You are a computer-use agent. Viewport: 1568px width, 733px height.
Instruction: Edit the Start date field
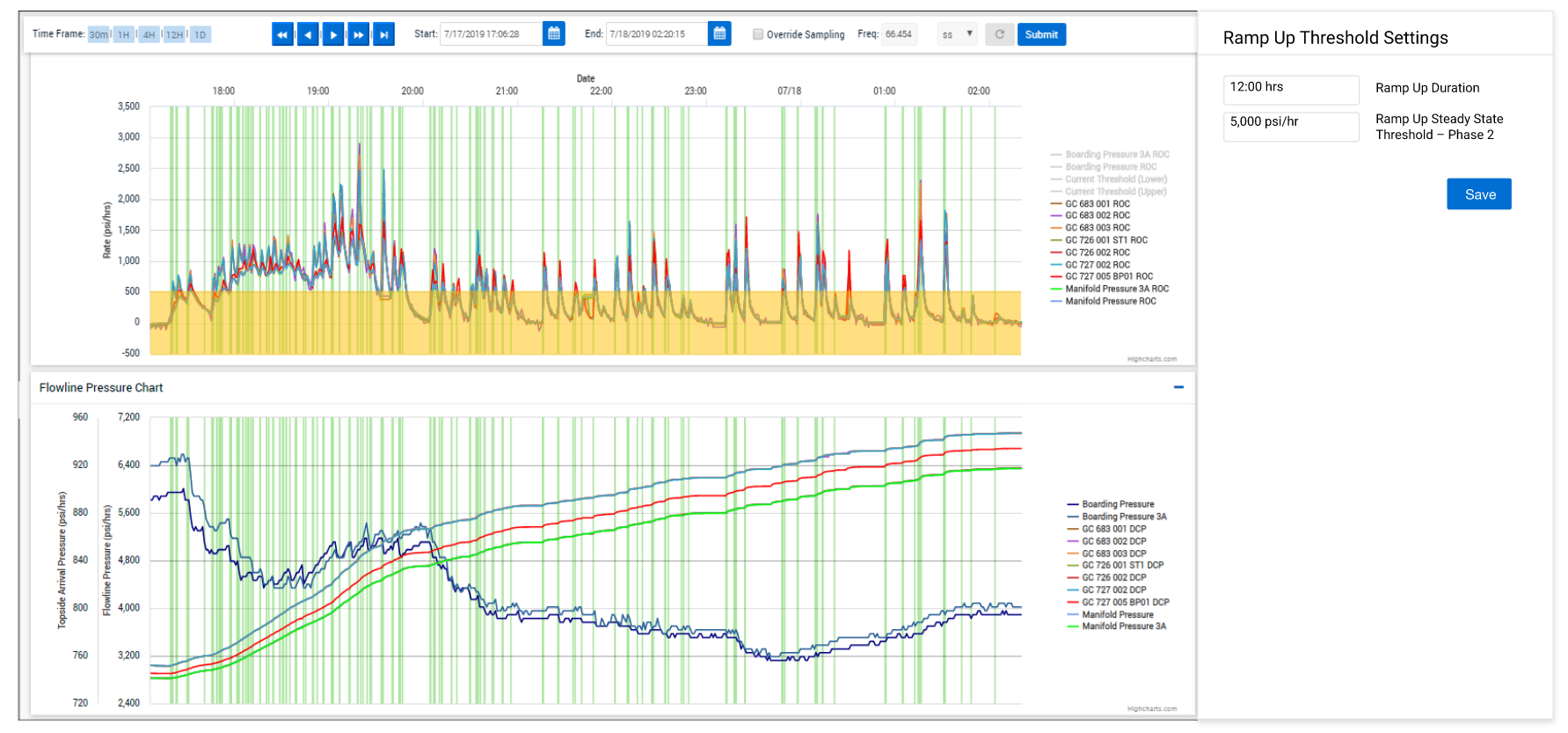tap(491, 34)
